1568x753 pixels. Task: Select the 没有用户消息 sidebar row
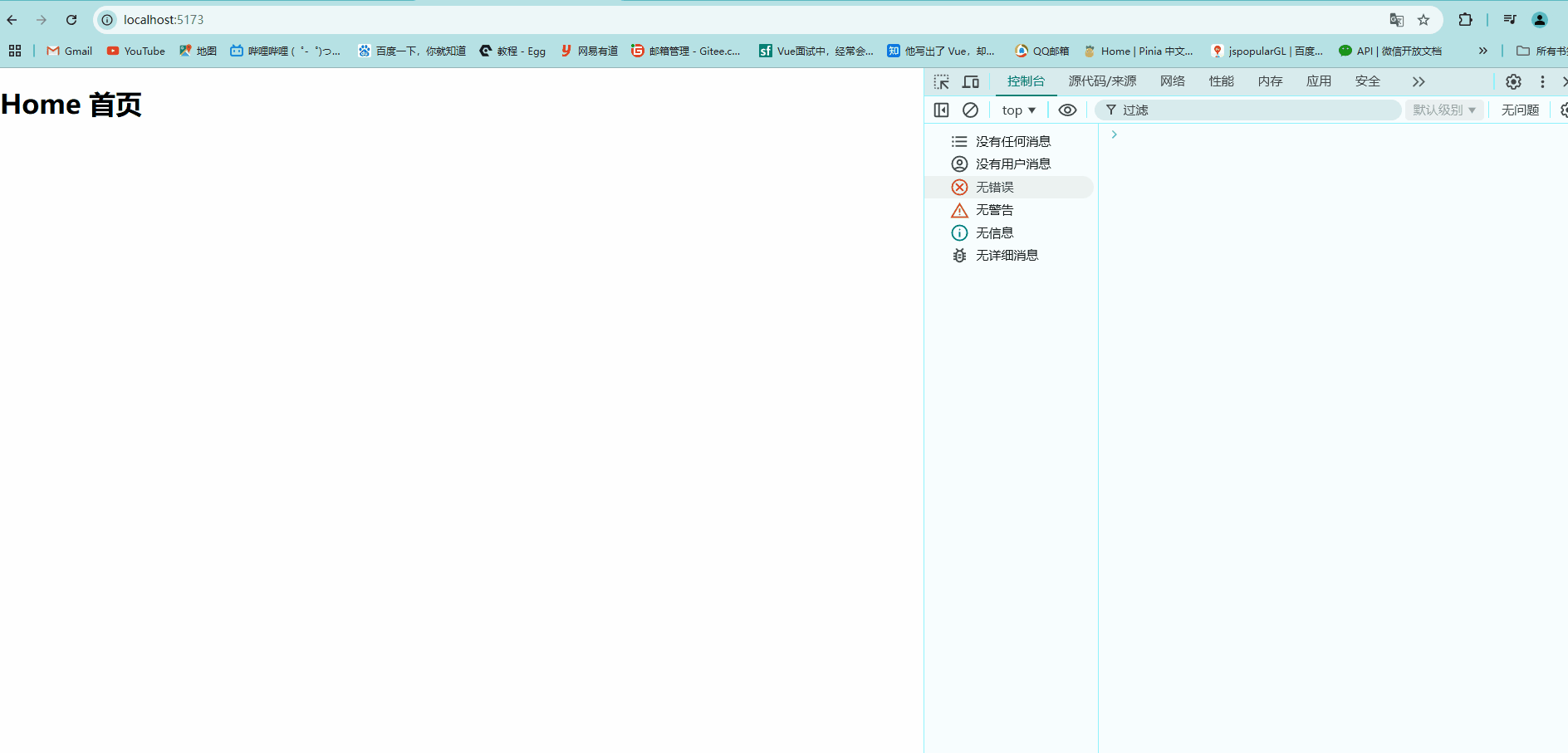pyautogui.click(x=1010, y=164)
